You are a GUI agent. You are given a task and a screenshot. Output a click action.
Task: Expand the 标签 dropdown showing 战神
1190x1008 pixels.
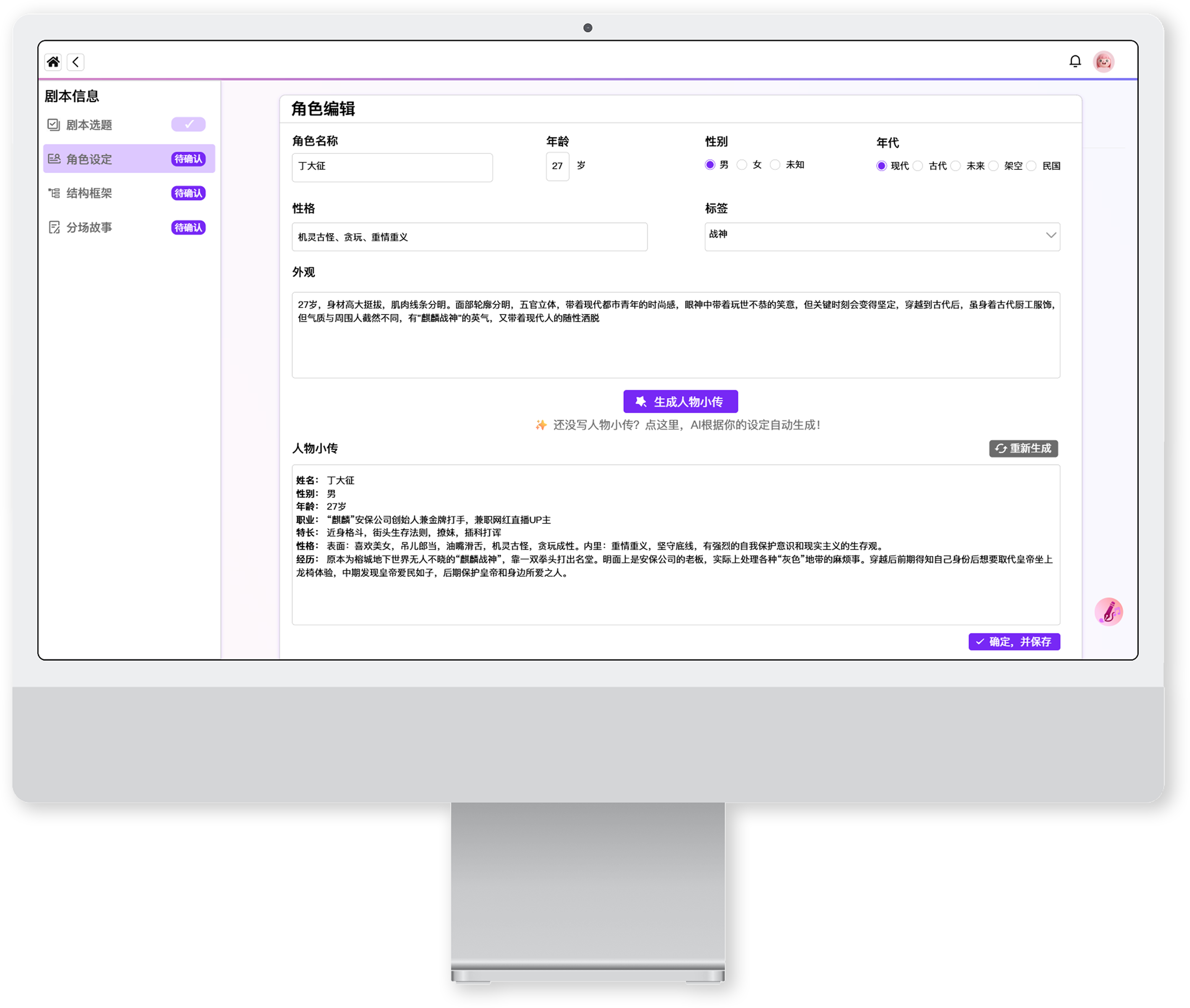[x=882, y=237]
